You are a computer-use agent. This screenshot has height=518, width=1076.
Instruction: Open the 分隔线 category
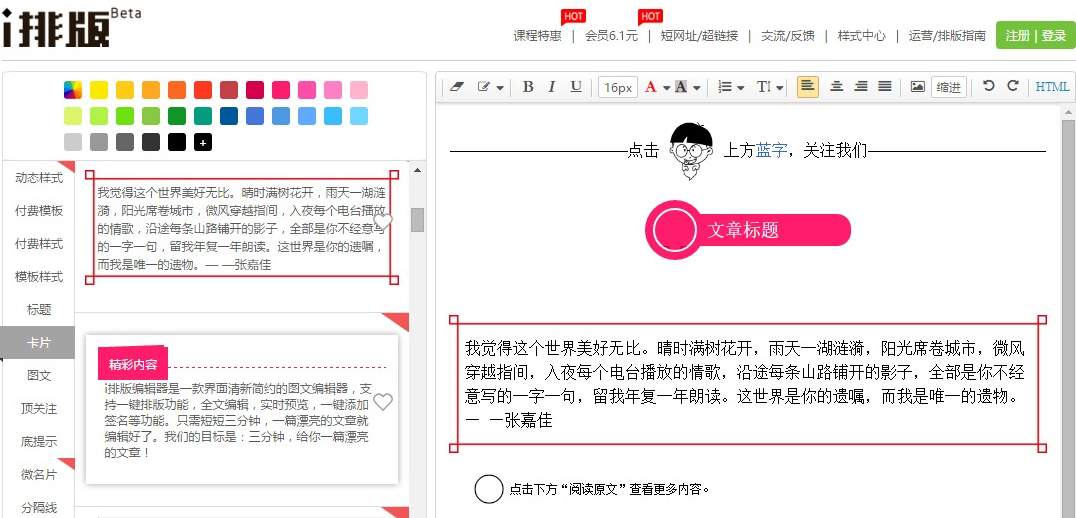38,507
